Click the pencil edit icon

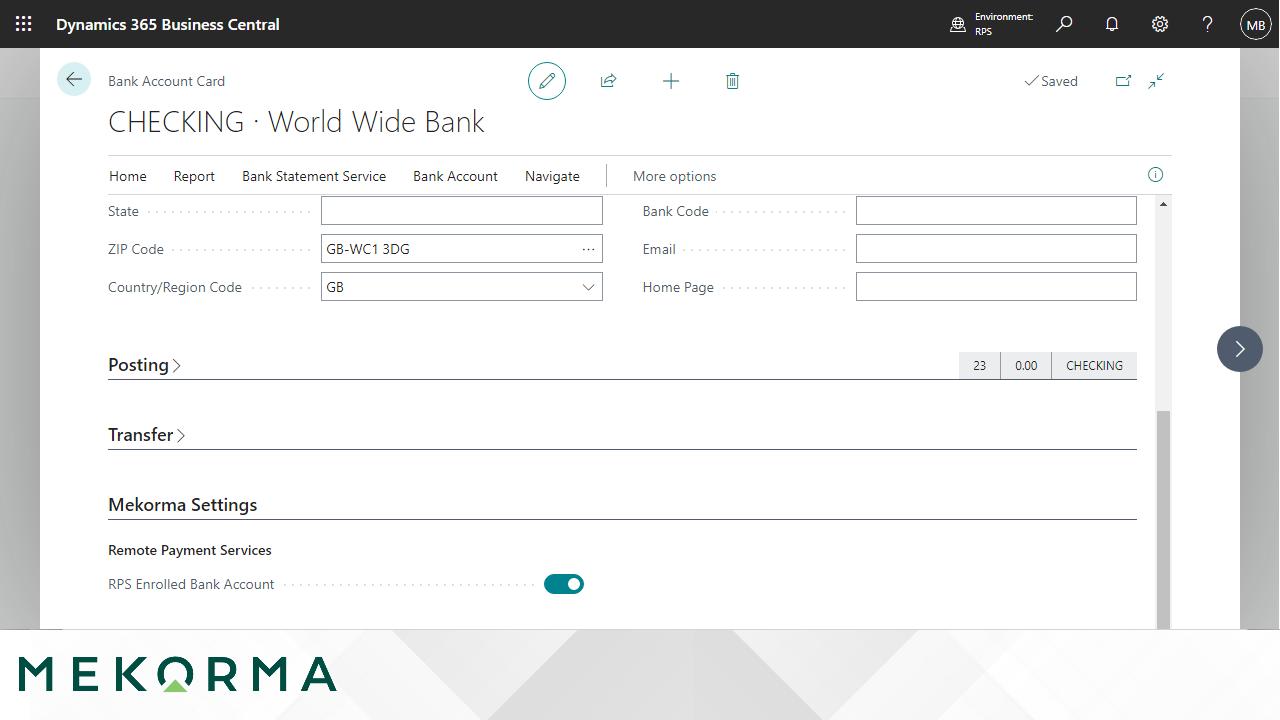[x=547, y=81]
